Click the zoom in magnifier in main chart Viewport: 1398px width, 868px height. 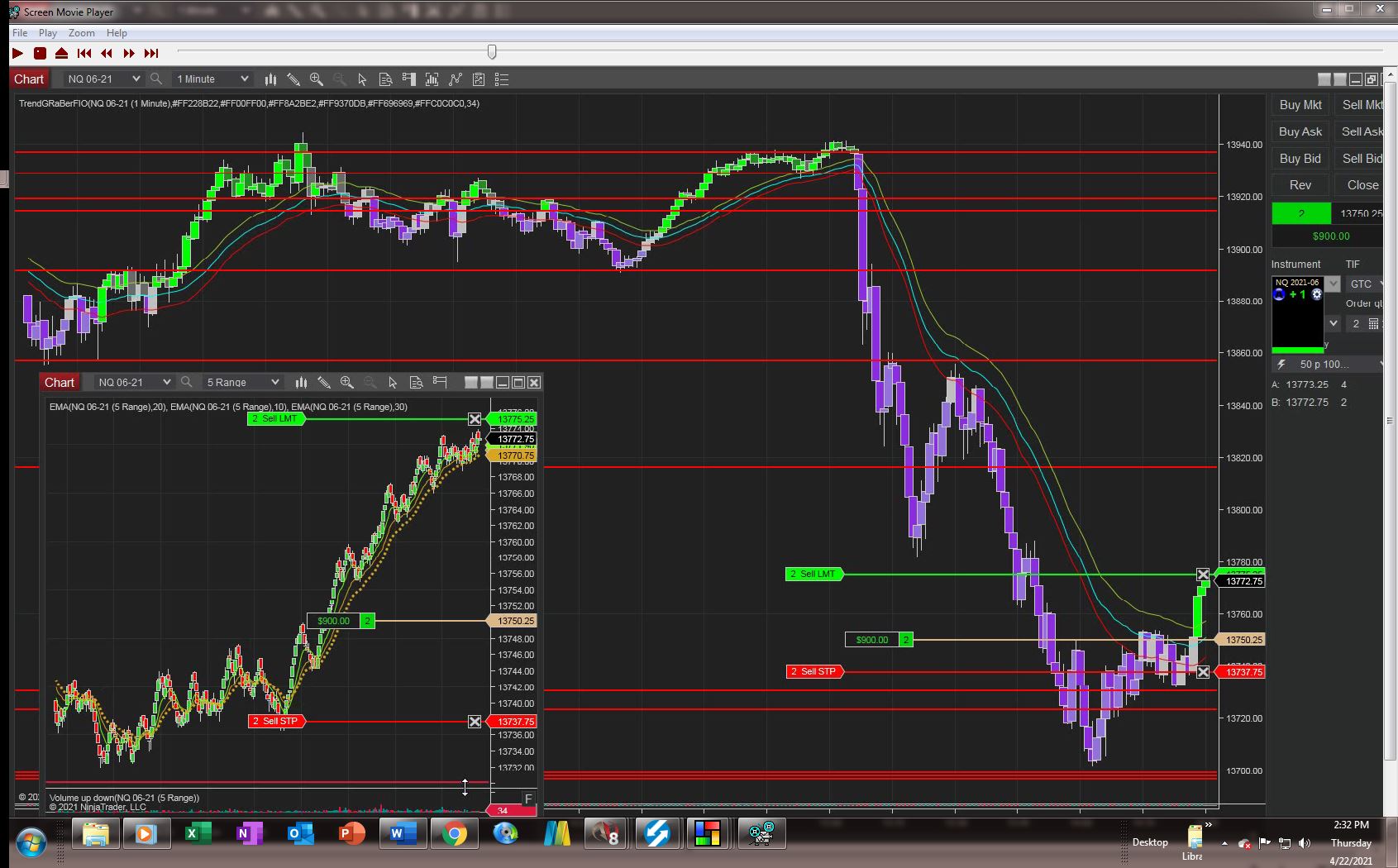pyautogui.click(x=317, y=79)
